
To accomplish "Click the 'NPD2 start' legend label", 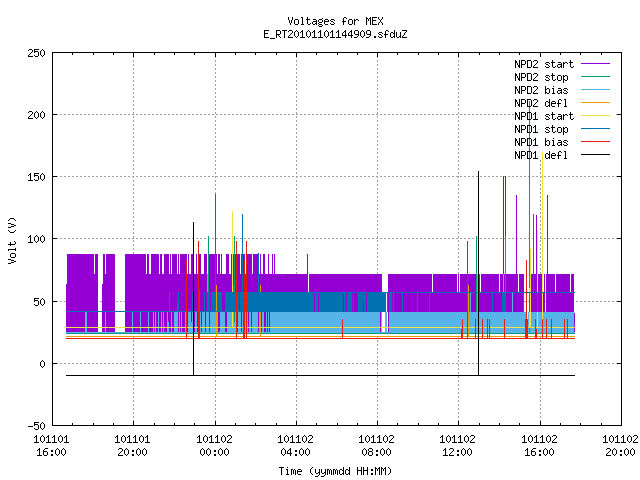I will (544, 64).
